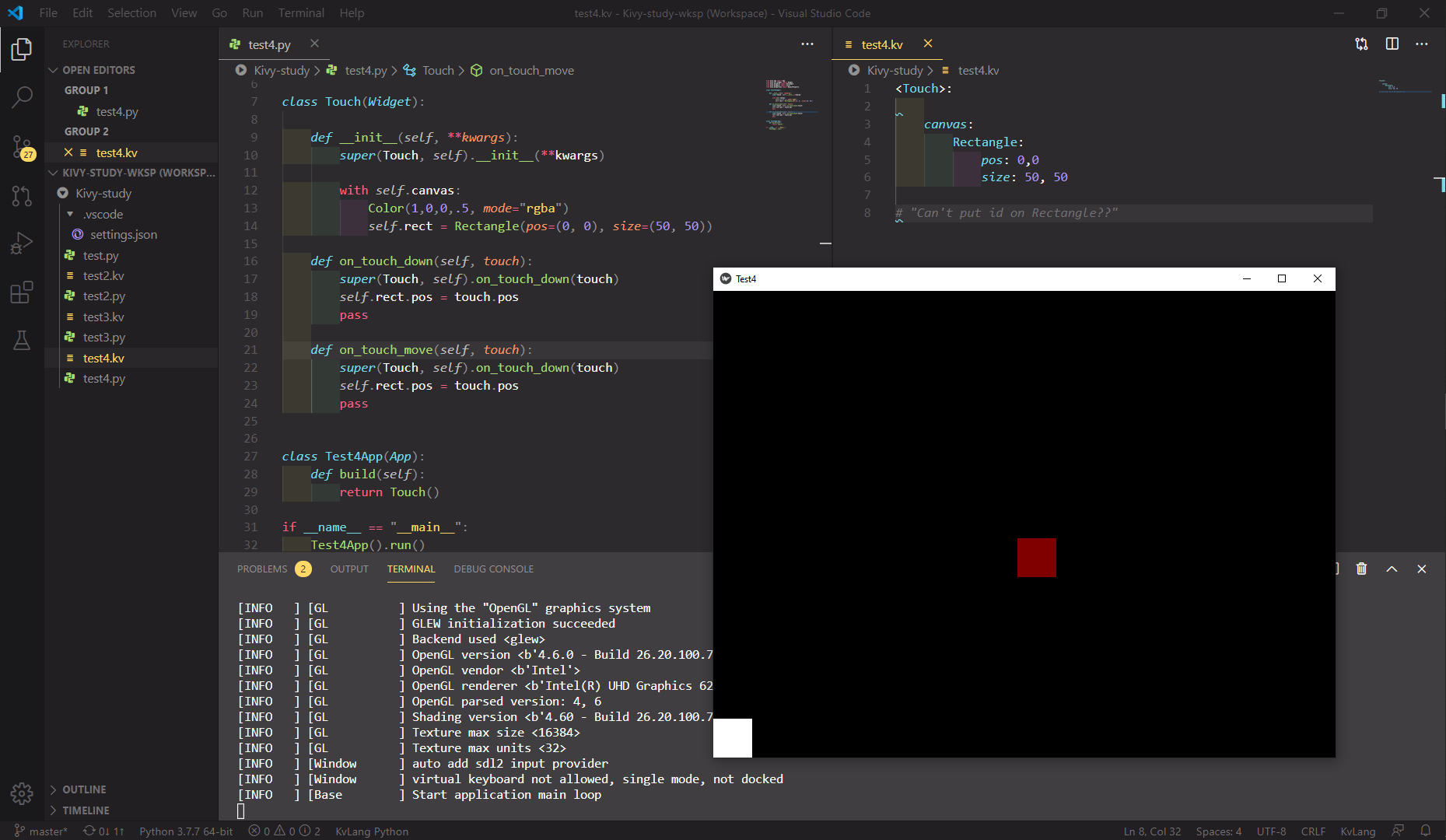Switch to the Output panel tab

tap(349, 569)
